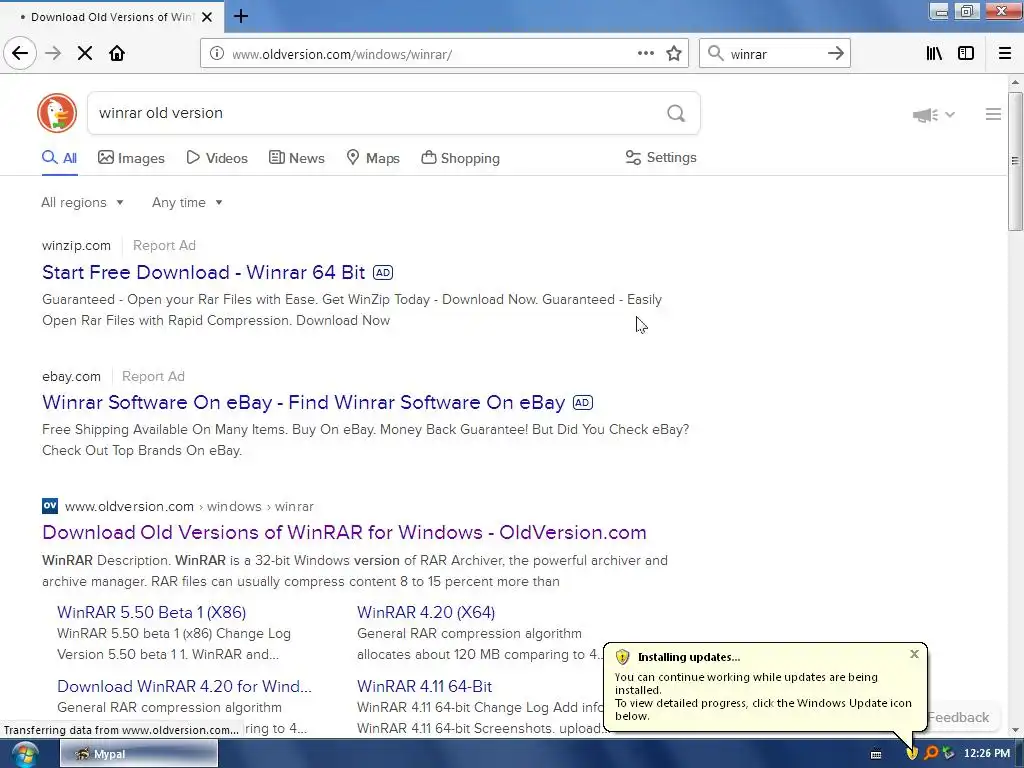Click the magnifier icon in browser search box
The image size is (1024, 768).
click(716, 54)
